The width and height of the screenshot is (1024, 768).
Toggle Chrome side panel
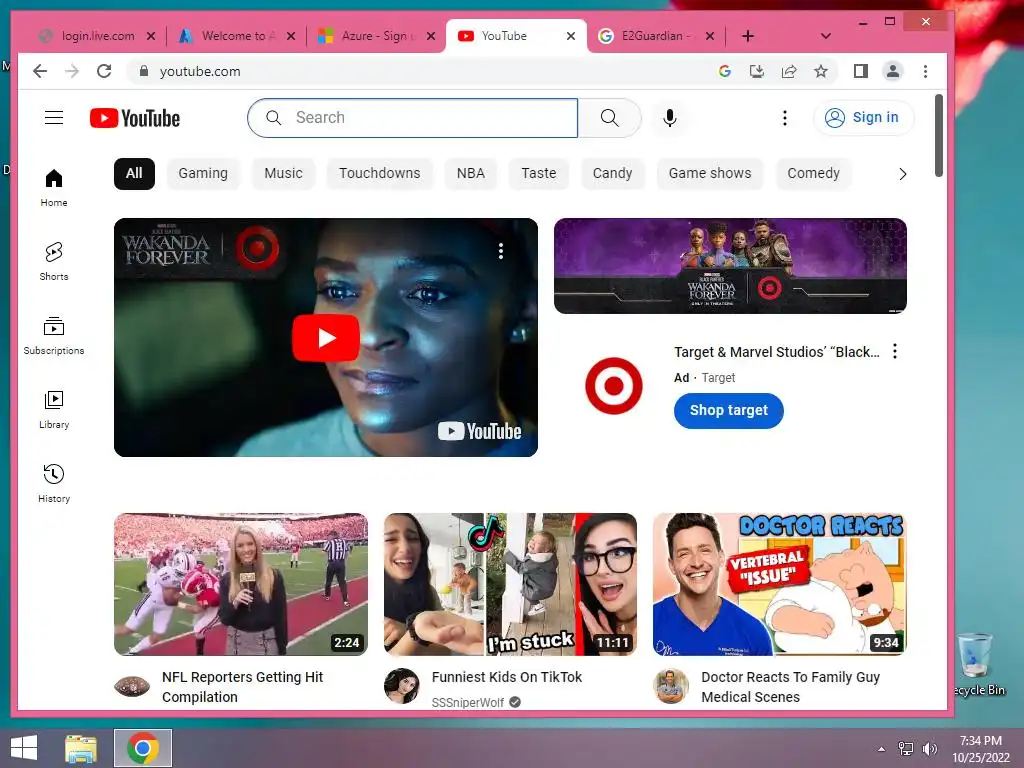tap(861, 71)
